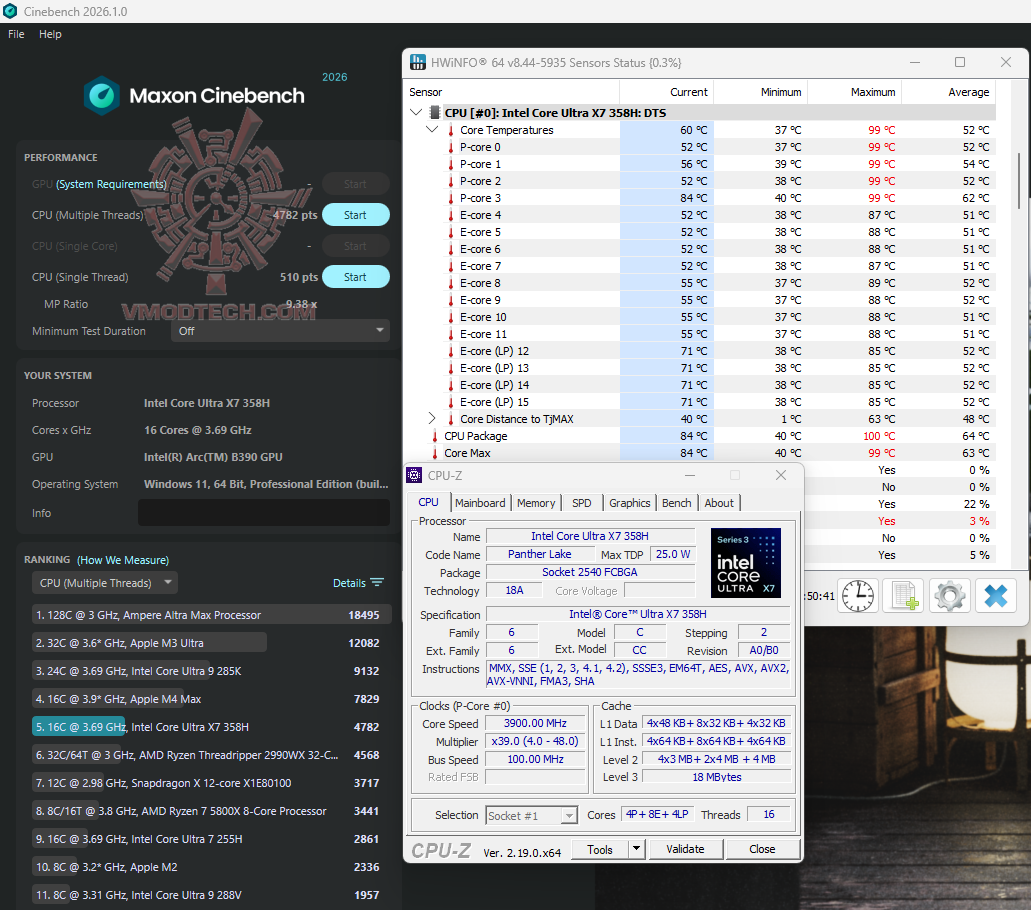Click the HWiNFO app icon in title bar
The image size is (1031, 910).
click(x=418, y=62)
